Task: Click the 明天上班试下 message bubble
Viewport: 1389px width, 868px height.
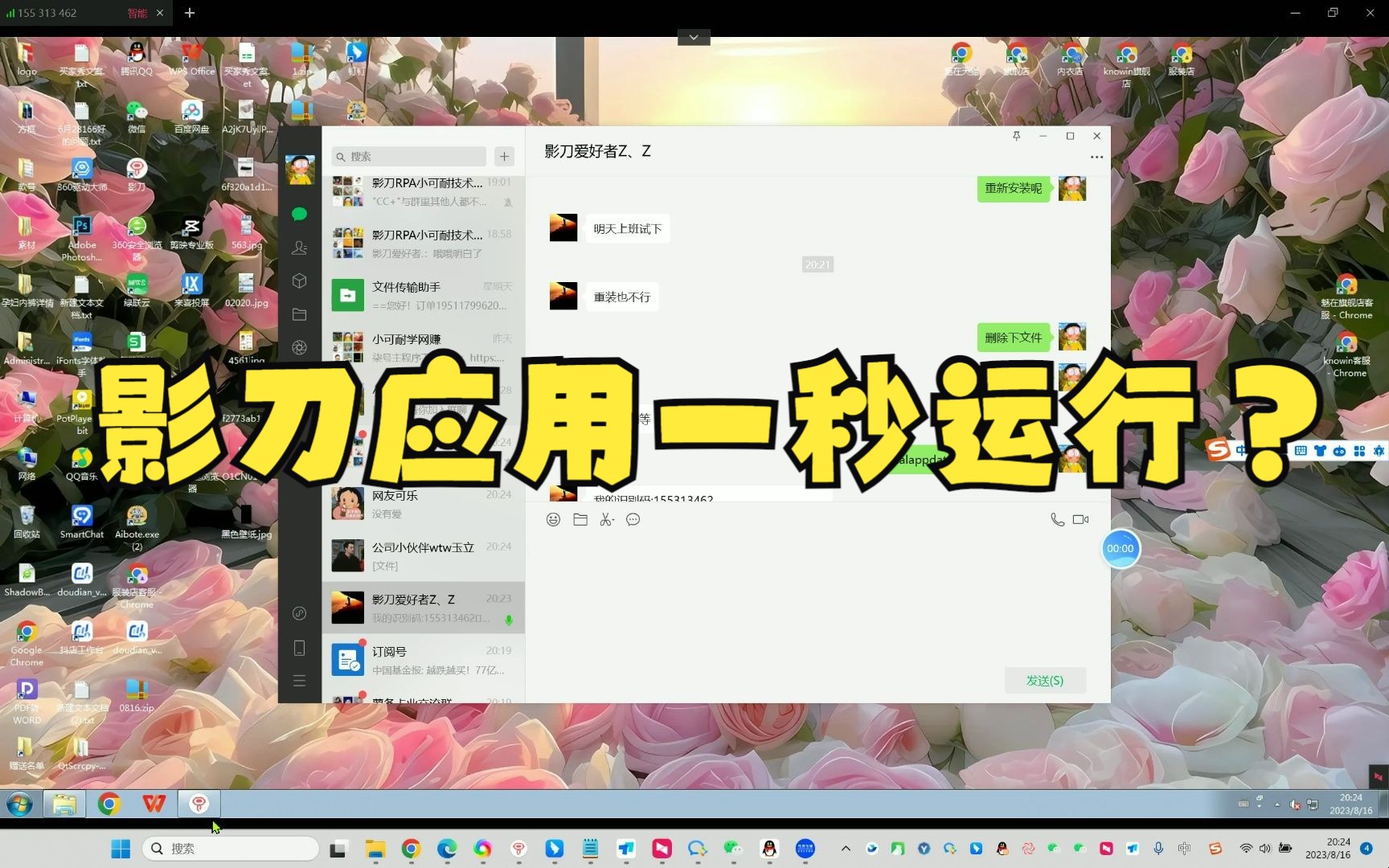Action: [x=628, y=229]
